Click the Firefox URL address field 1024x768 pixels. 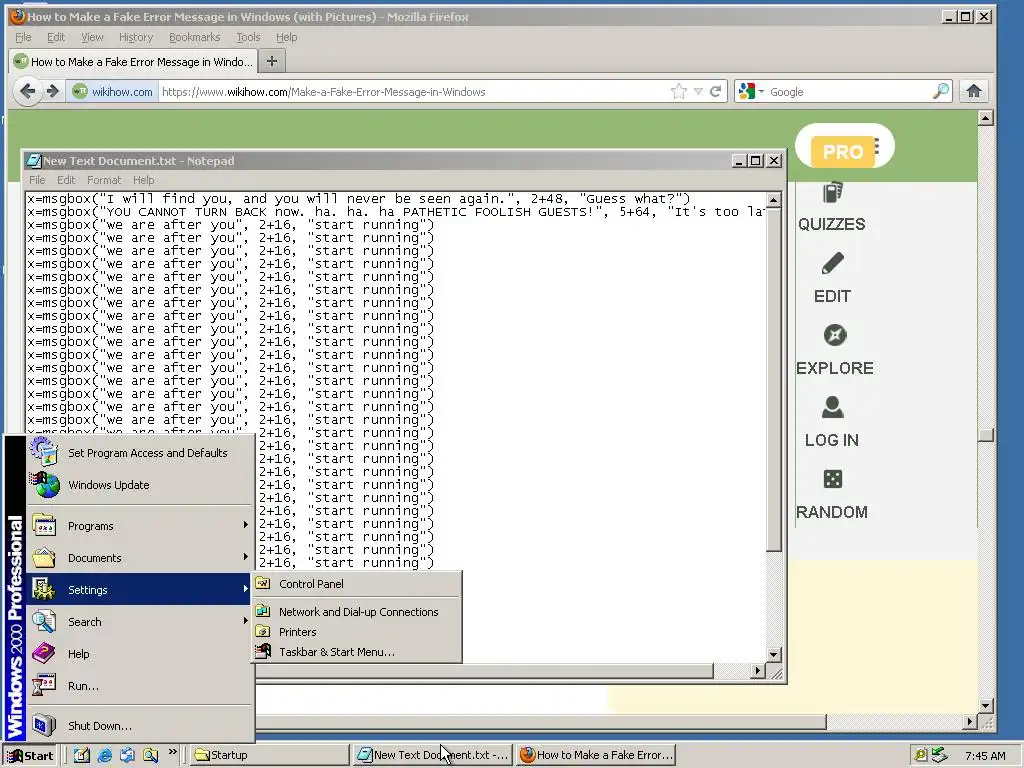pyautogui.click(x=413, y=92)
